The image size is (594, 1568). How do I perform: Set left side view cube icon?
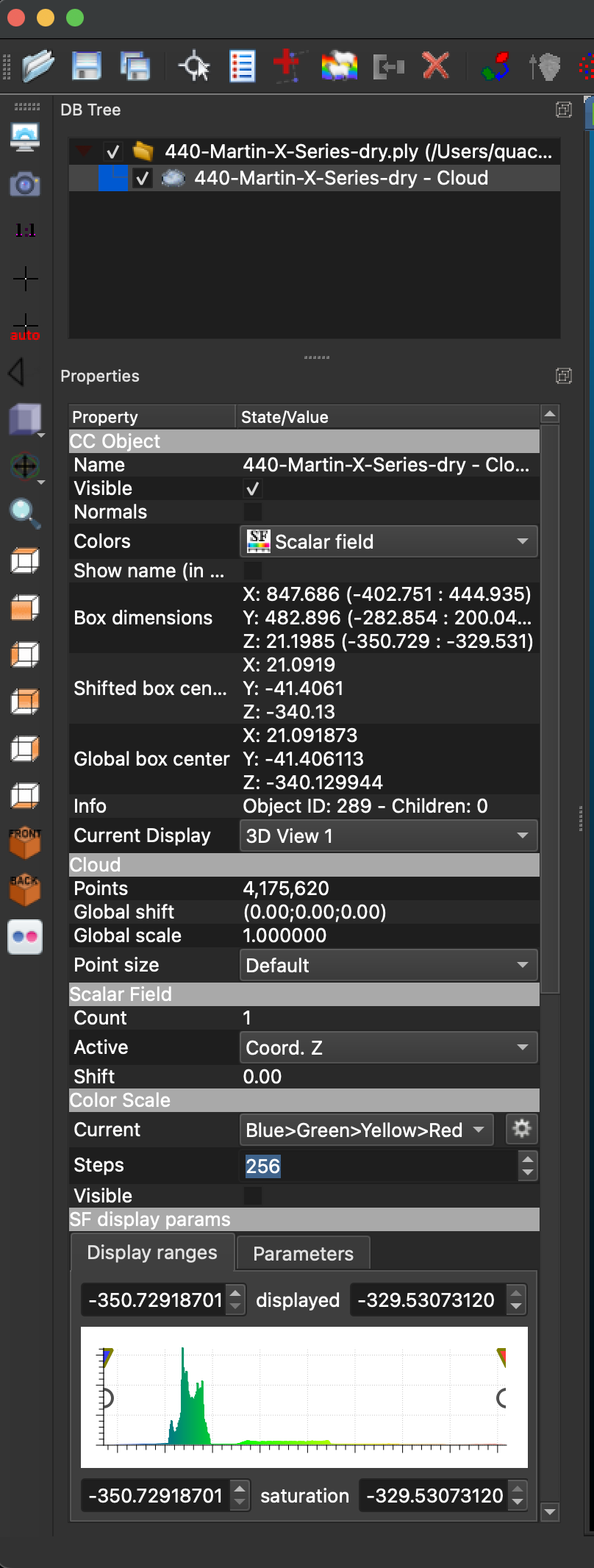point(25,655)
